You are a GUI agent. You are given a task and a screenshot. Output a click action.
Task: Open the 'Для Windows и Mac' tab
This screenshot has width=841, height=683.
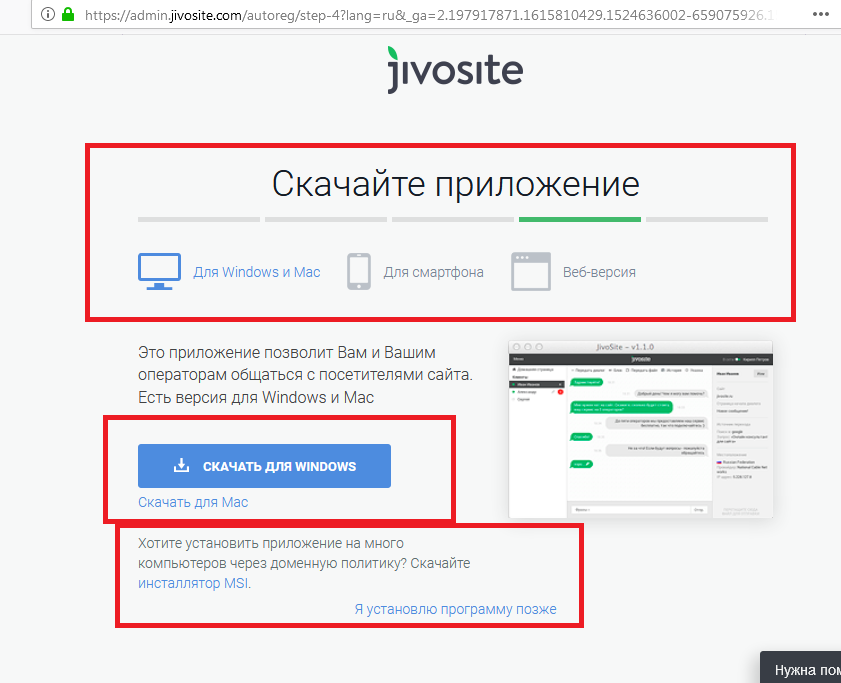[x=256, y=272]
